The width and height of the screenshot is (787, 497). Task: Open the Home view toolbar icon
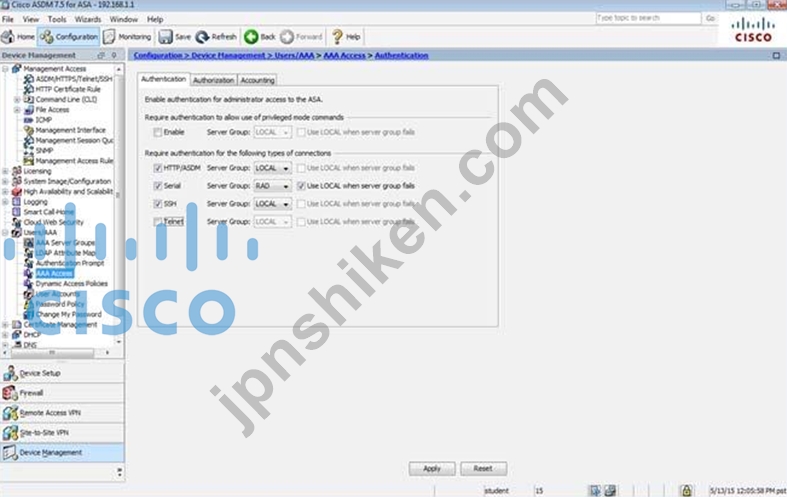click(18, 37)
